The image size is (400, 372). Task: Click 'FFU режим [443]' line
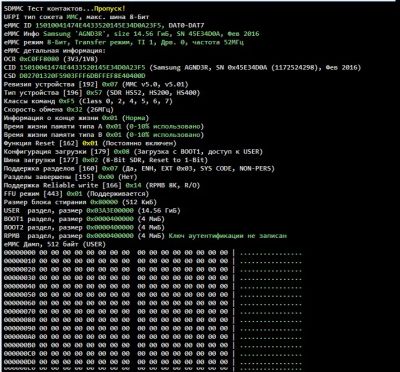click(76, 194)
